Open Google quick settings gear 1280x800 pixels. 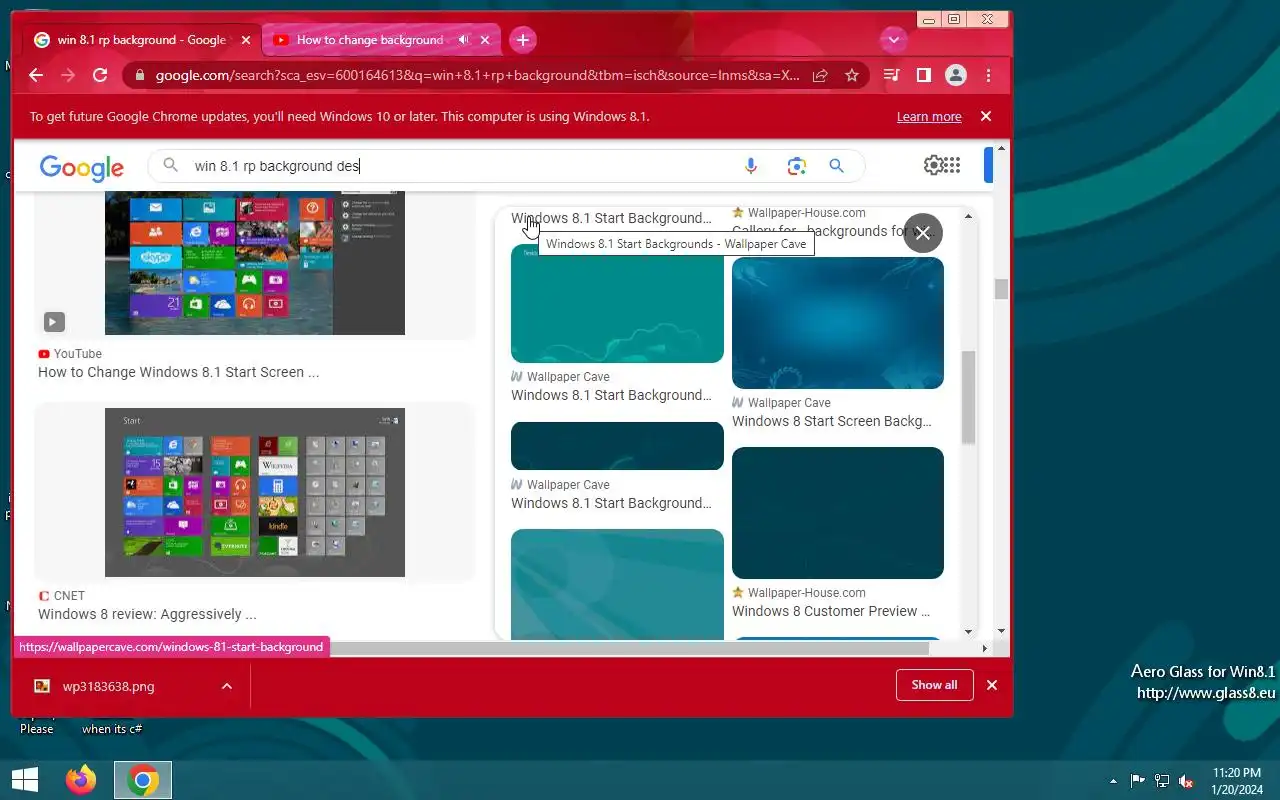pyautogui.click(x=934, y=165)
